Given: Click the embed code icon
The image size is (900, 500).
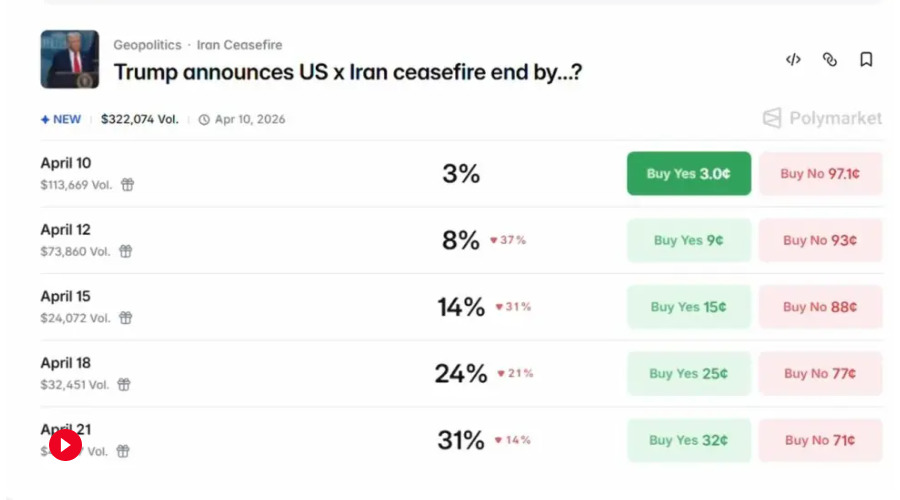Looking at the screenshot, I should tap(793, 60).
